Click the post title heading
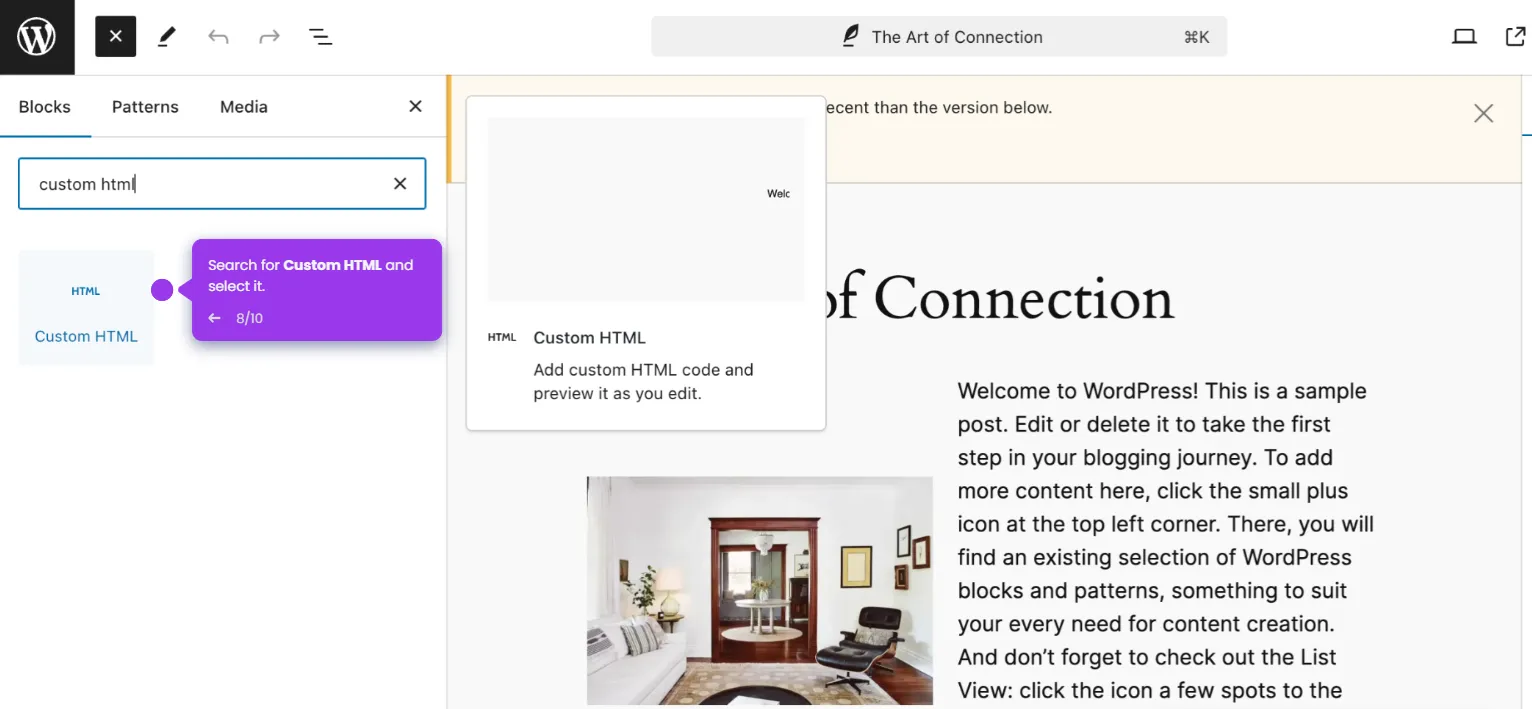This screenshot has height=709, width=1532. click(1000, 298)
